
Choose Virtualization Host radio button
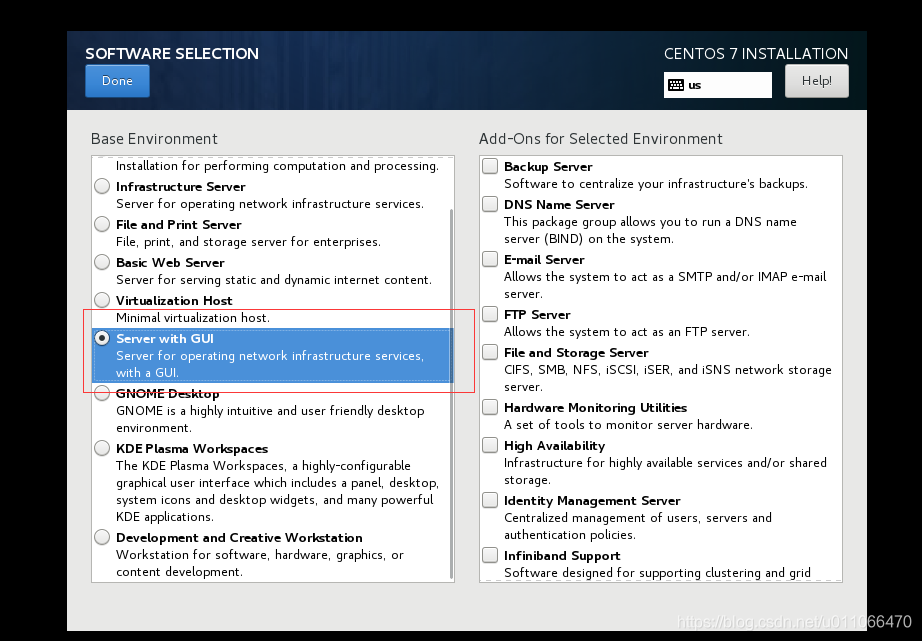point(102,300)
